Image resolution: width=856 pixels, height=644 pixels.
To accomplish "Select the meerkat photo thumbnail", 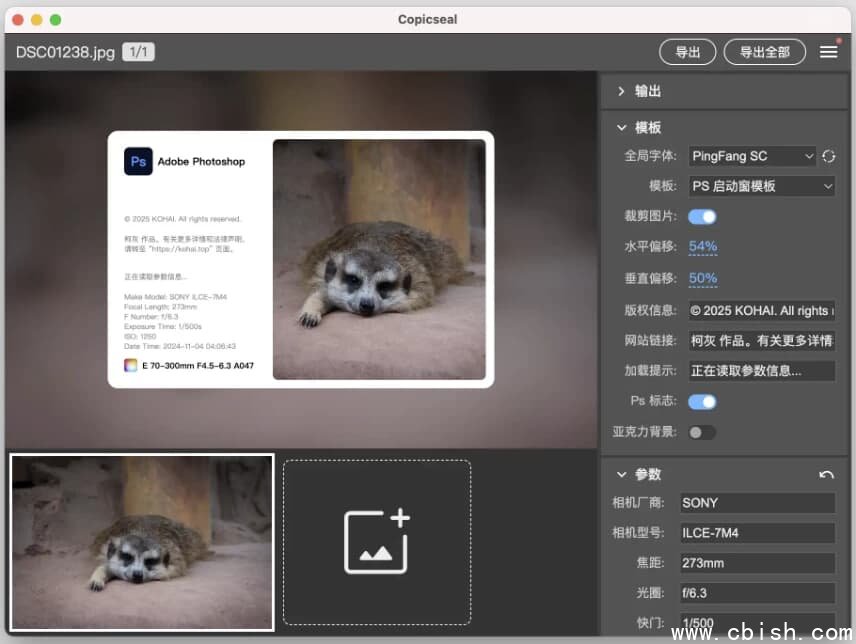I will [141, 541].
